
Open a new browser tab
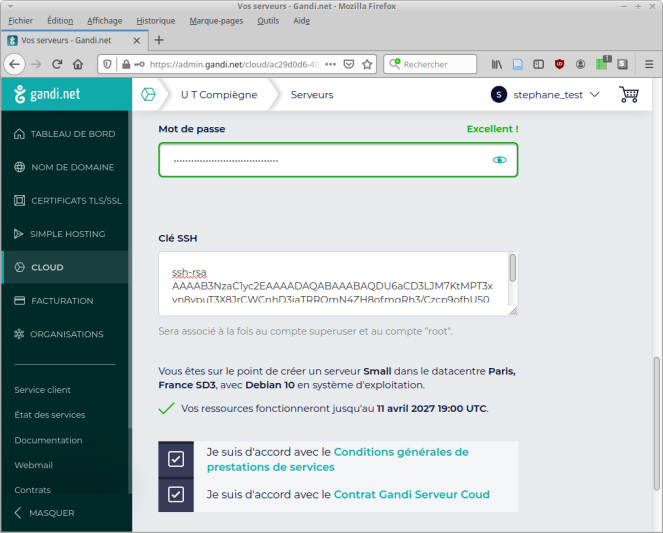click(159, 40)
